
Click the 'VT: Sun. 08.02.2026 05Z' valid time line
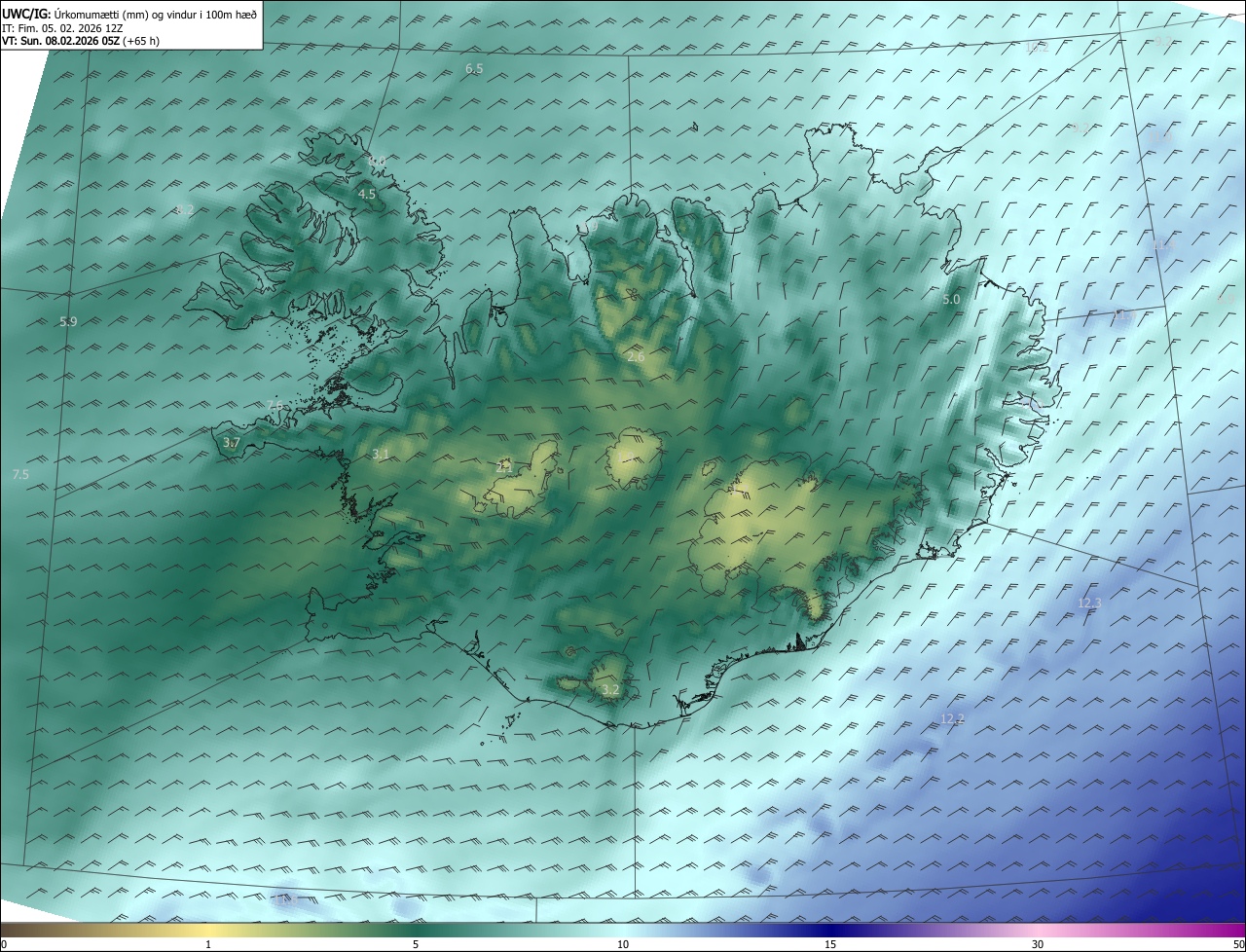pos(81,41)
